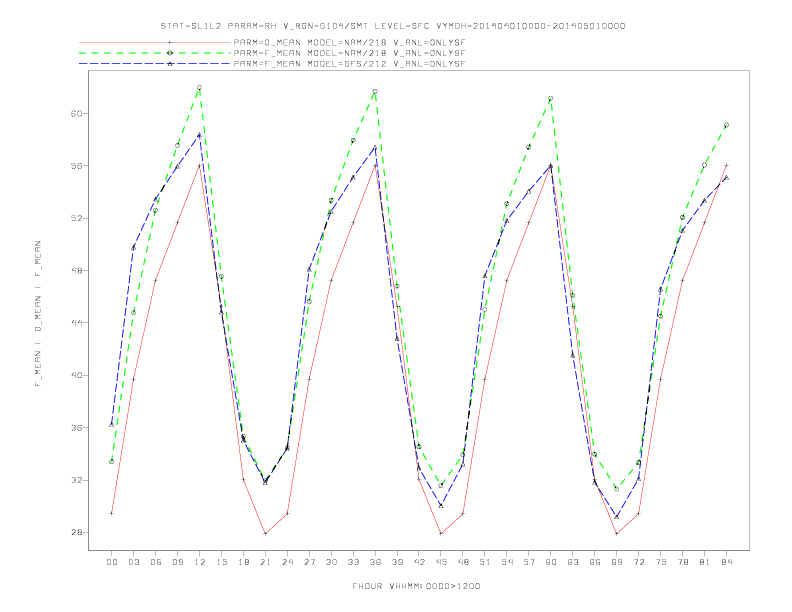Click the x-axis forecast hour label 48
The image size is (792, 612).
463,562
